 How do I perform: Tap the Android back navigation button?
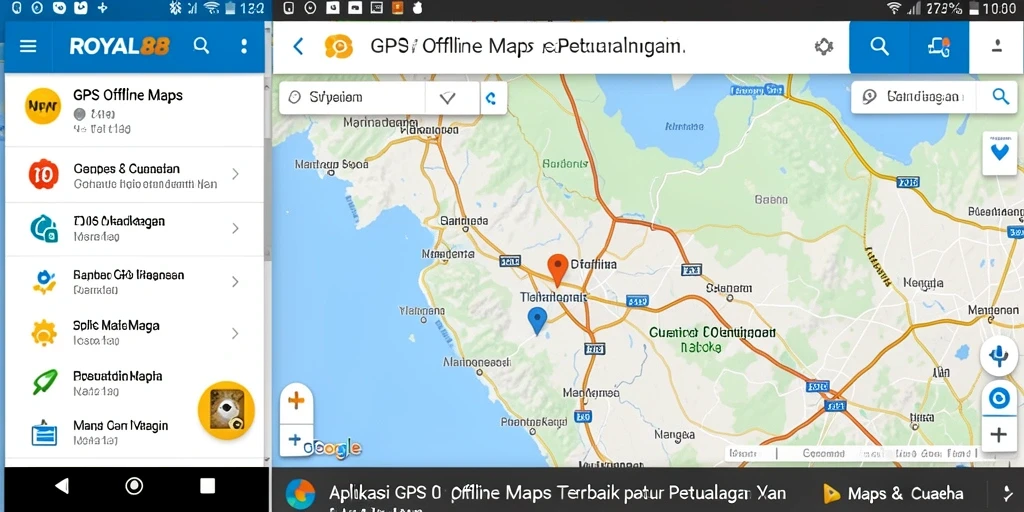[x=61, y=486]
